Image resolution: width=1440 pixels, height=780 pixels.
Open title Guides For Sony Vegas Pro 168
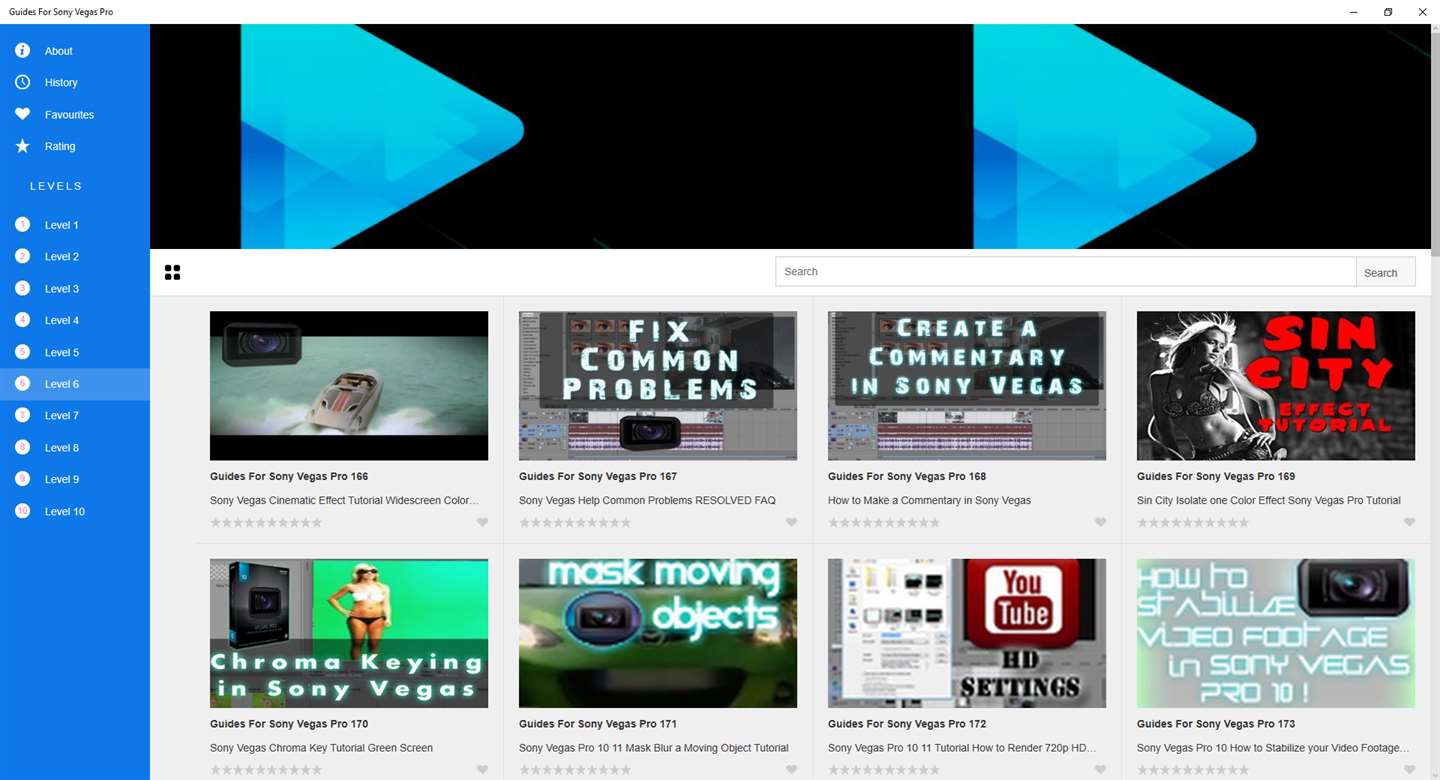[907, 476]
